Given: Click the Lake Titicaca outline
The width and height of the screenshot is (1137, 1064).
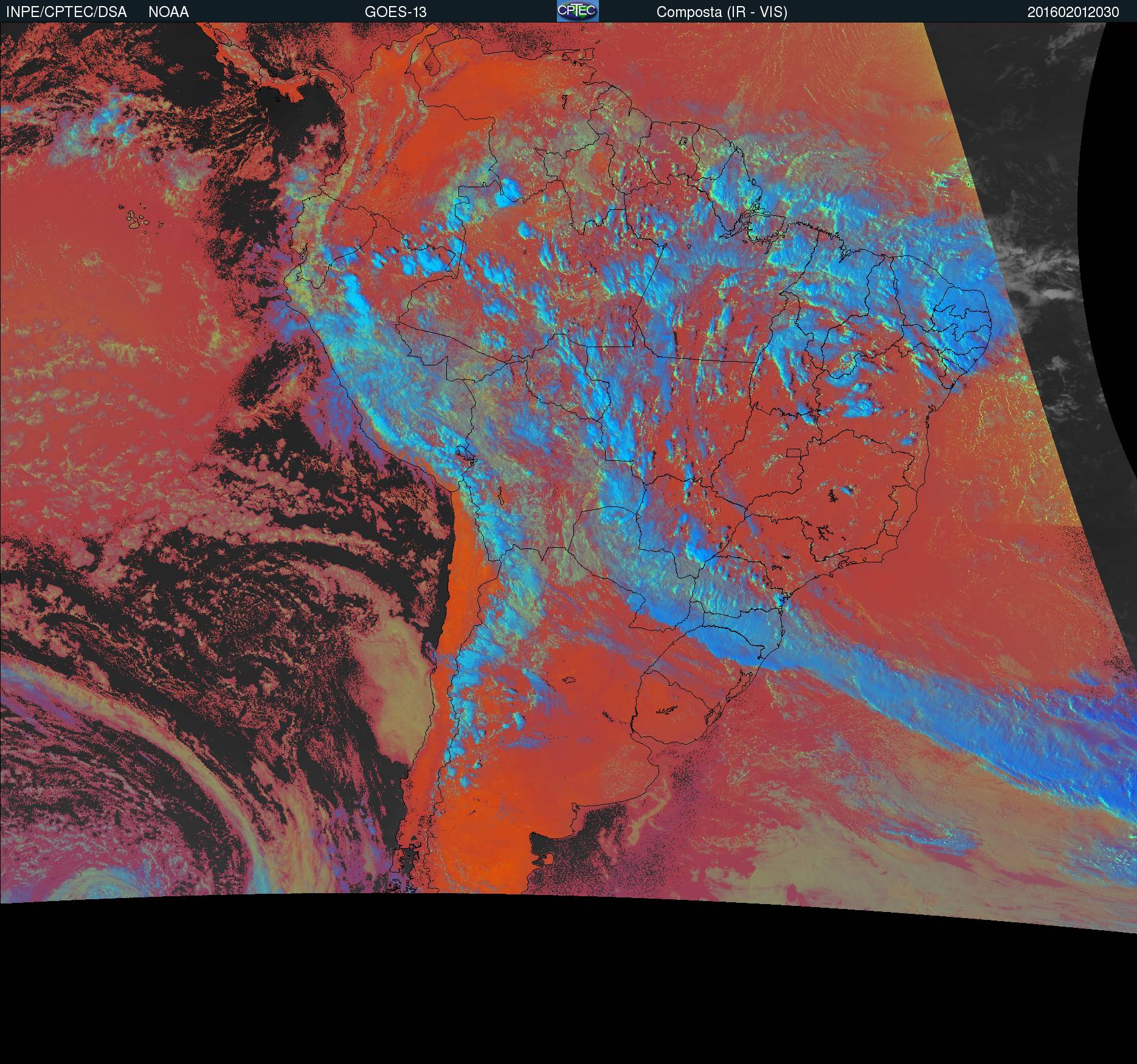Looking at the screenshot, I should [x=466, y=454].
